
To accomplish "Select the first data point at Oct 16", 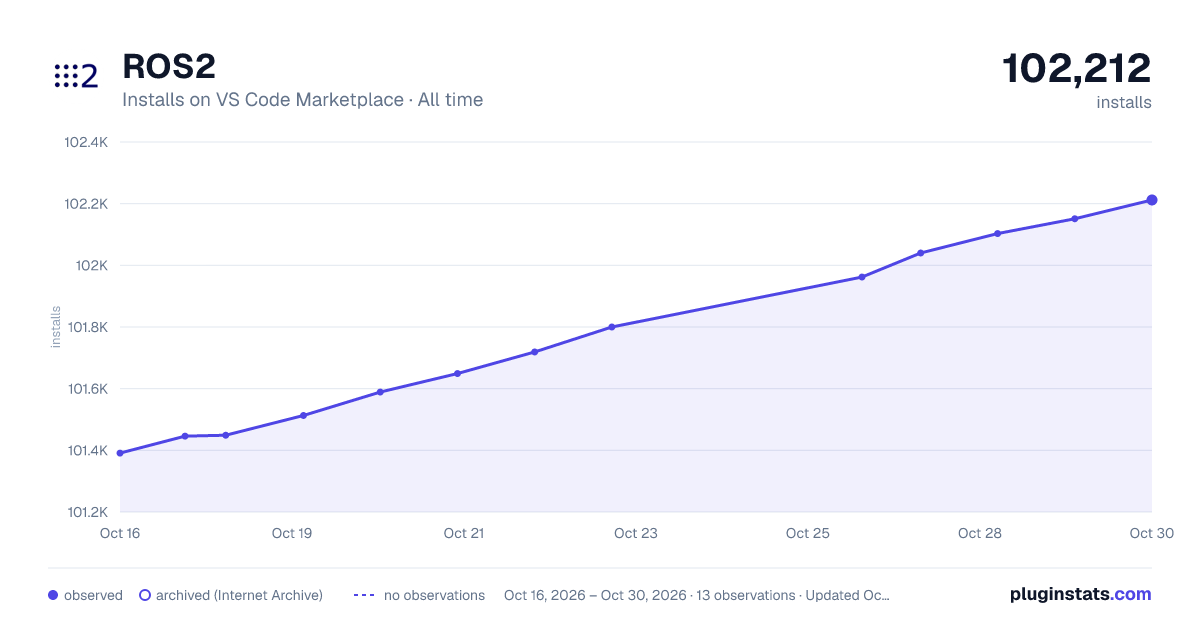I will [120, 453].
